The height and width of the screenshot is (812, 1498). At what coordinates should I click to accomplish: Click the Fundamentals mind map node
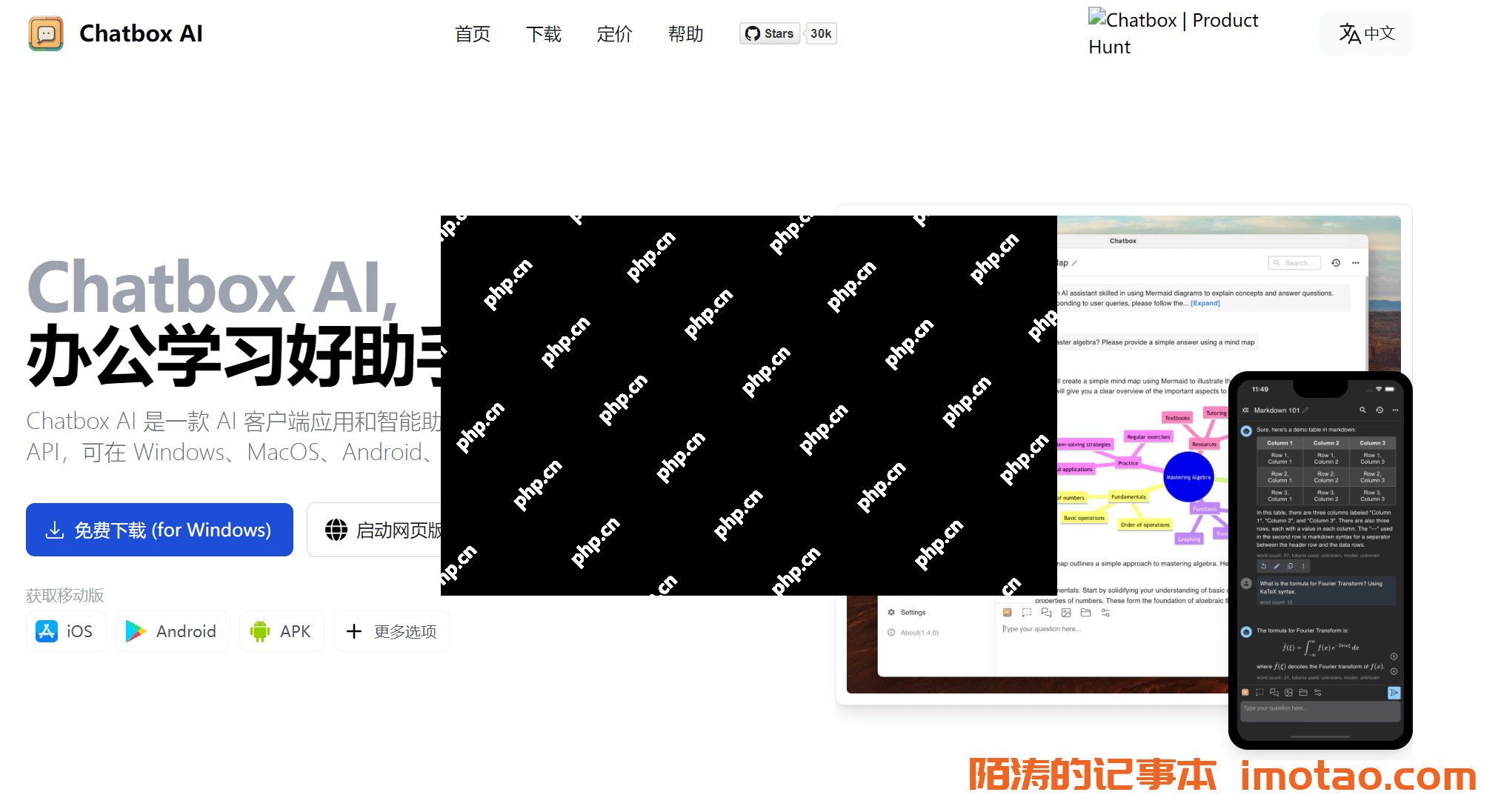pyautogui.click(x=1128, y=497)
